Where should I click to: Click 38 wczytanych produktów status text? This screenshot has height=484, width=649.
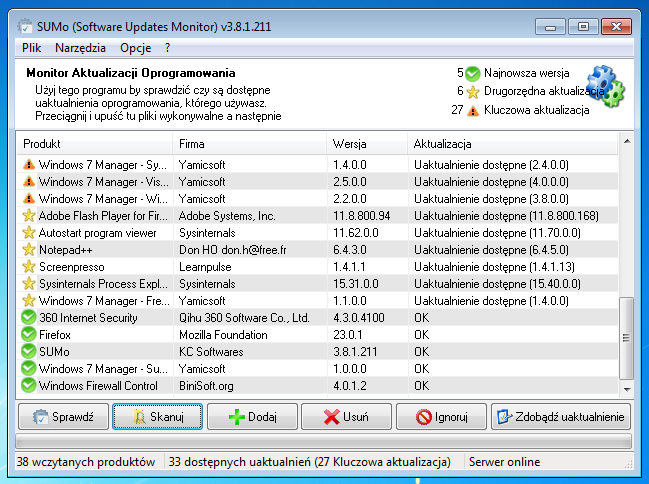(x=86, y=462)
